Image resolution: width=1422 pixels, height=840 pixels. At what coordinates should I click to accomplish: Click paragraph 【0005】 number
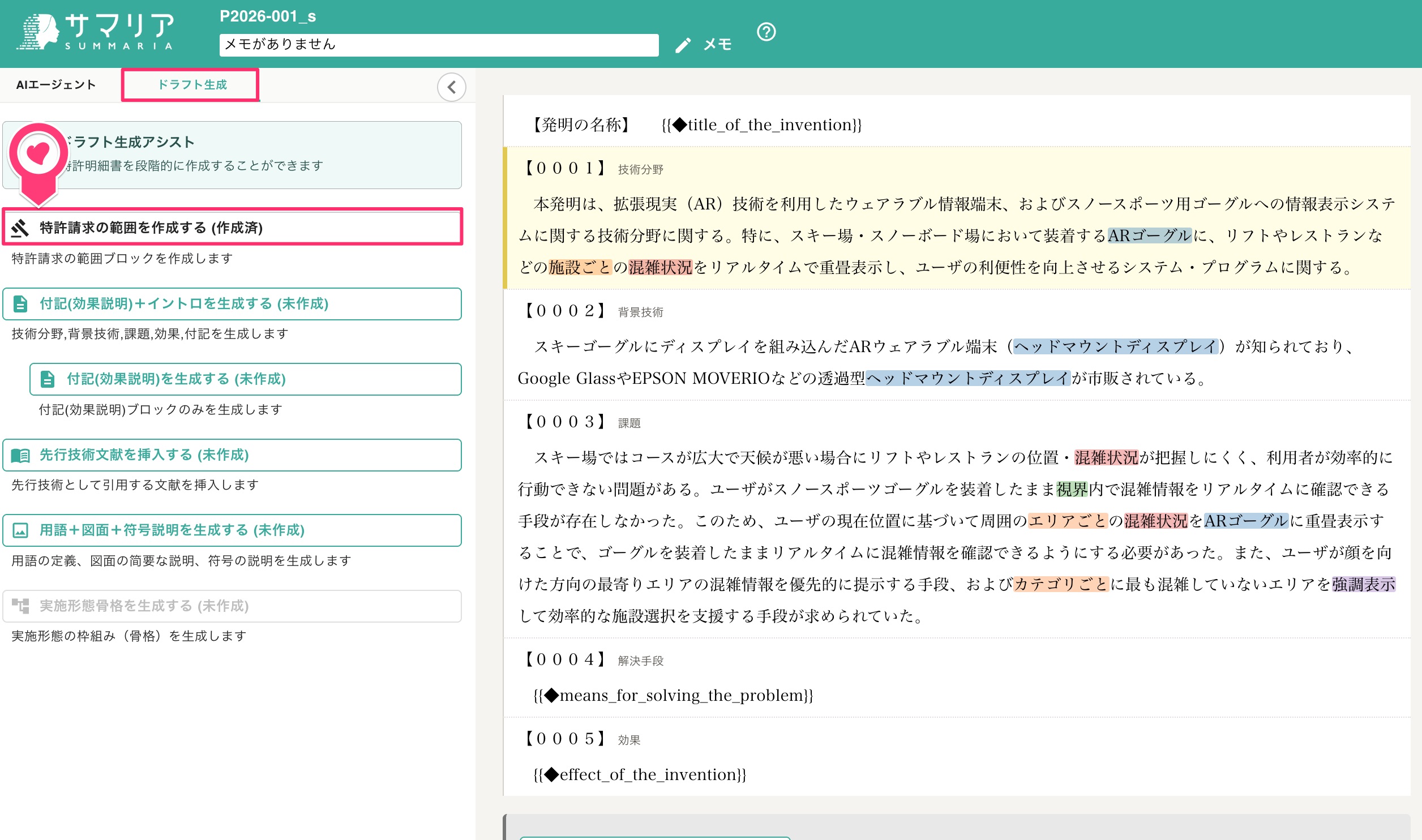pyautogui.click(x=565, y=739)
